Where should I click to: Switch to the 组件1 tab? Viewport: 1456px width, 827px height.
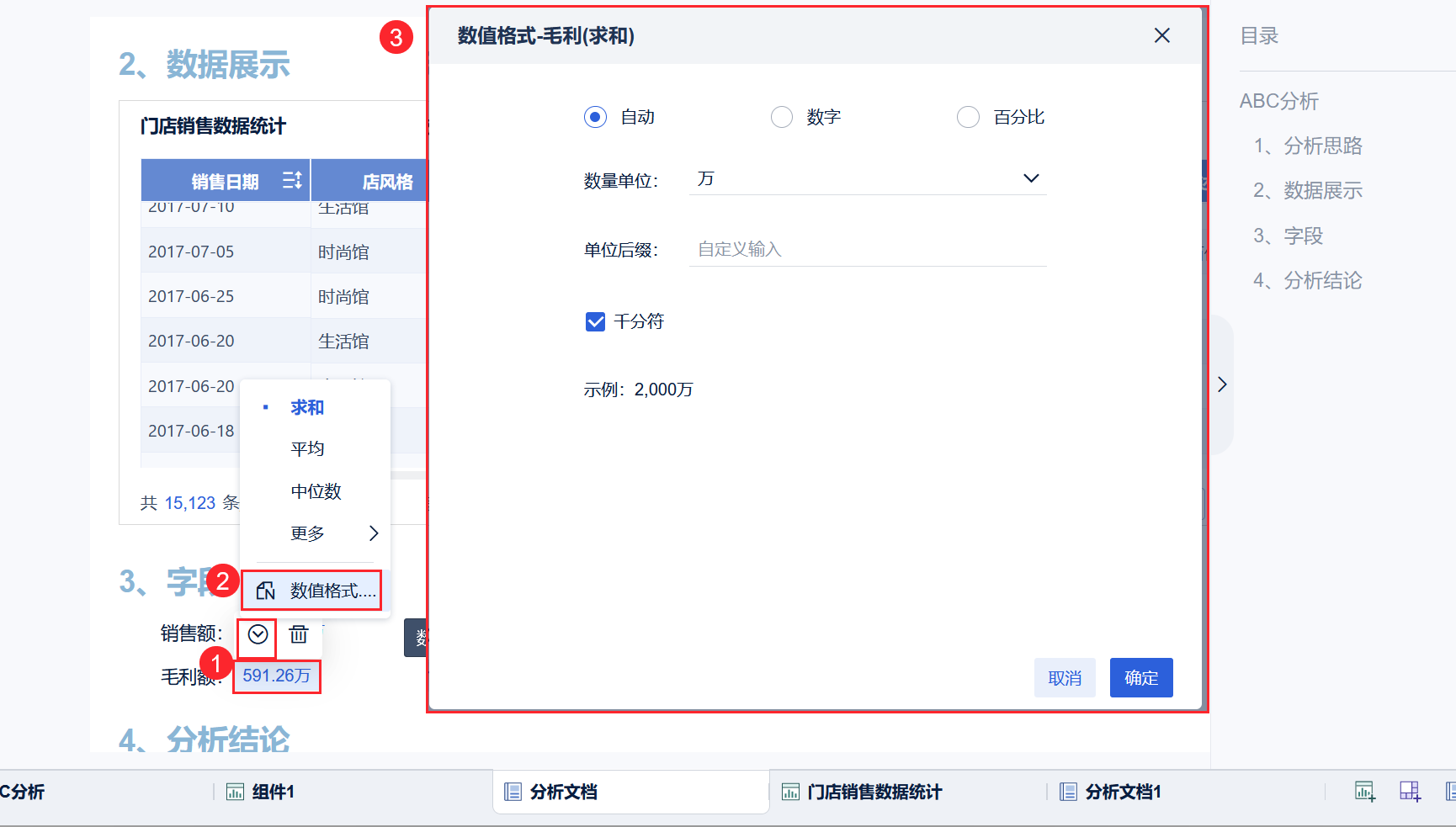(261, 792)
